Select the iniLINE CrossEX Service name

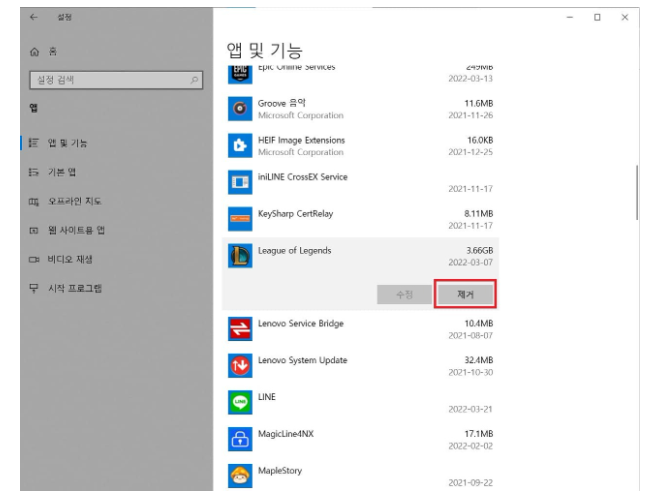coord(302,177)
